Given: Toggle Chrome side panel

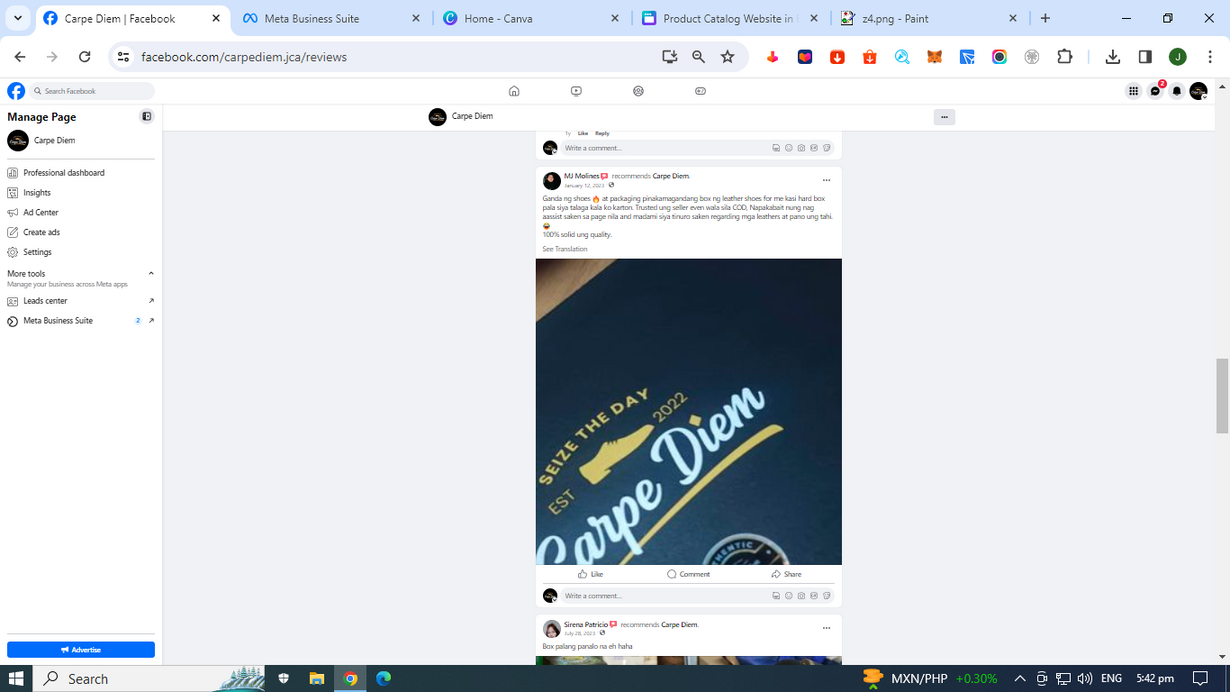Looking at the screenshot, I should coord(1145,57).
